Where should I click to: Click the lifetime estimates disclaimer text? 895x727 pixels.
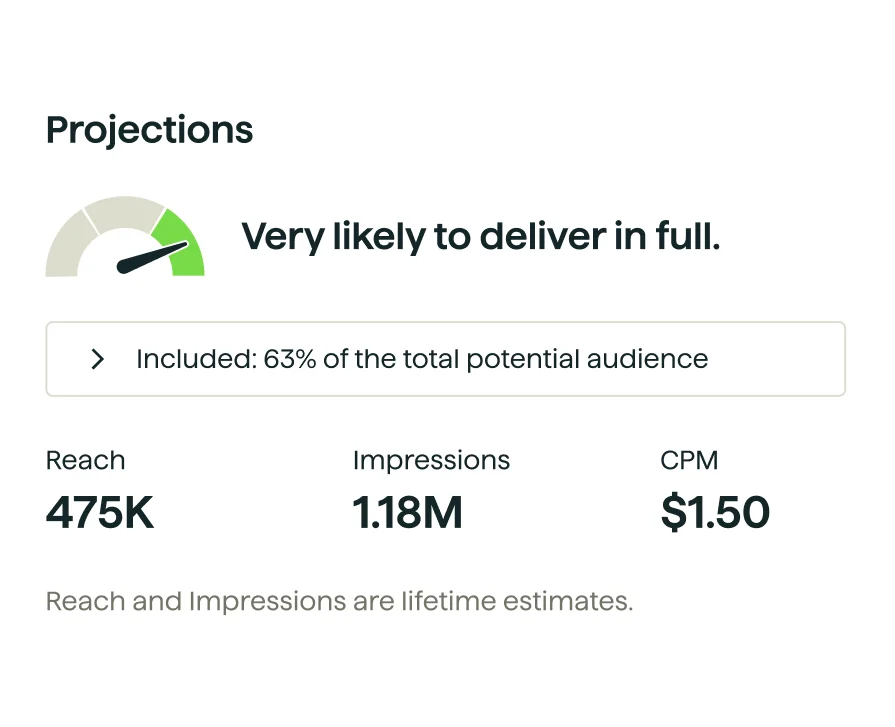click(338, 600)
